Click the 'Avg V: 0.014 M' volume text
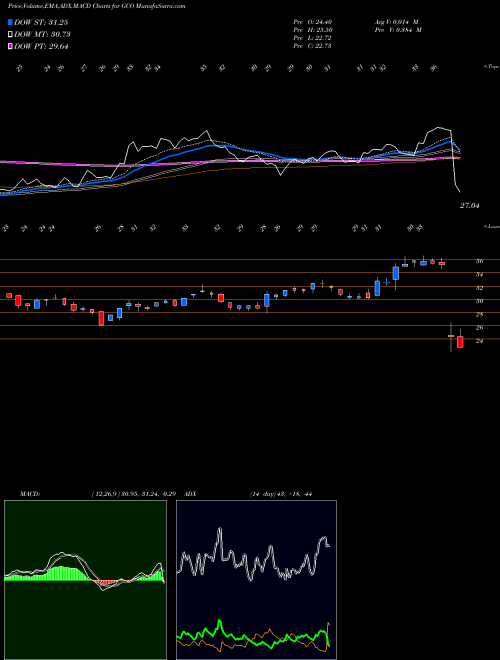 point(396,22)
